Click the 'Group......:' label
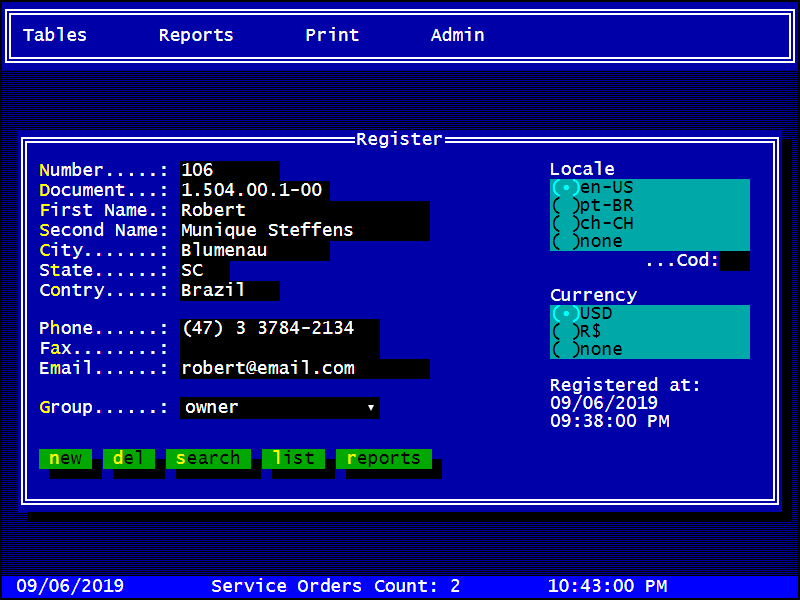 [104, 408]
